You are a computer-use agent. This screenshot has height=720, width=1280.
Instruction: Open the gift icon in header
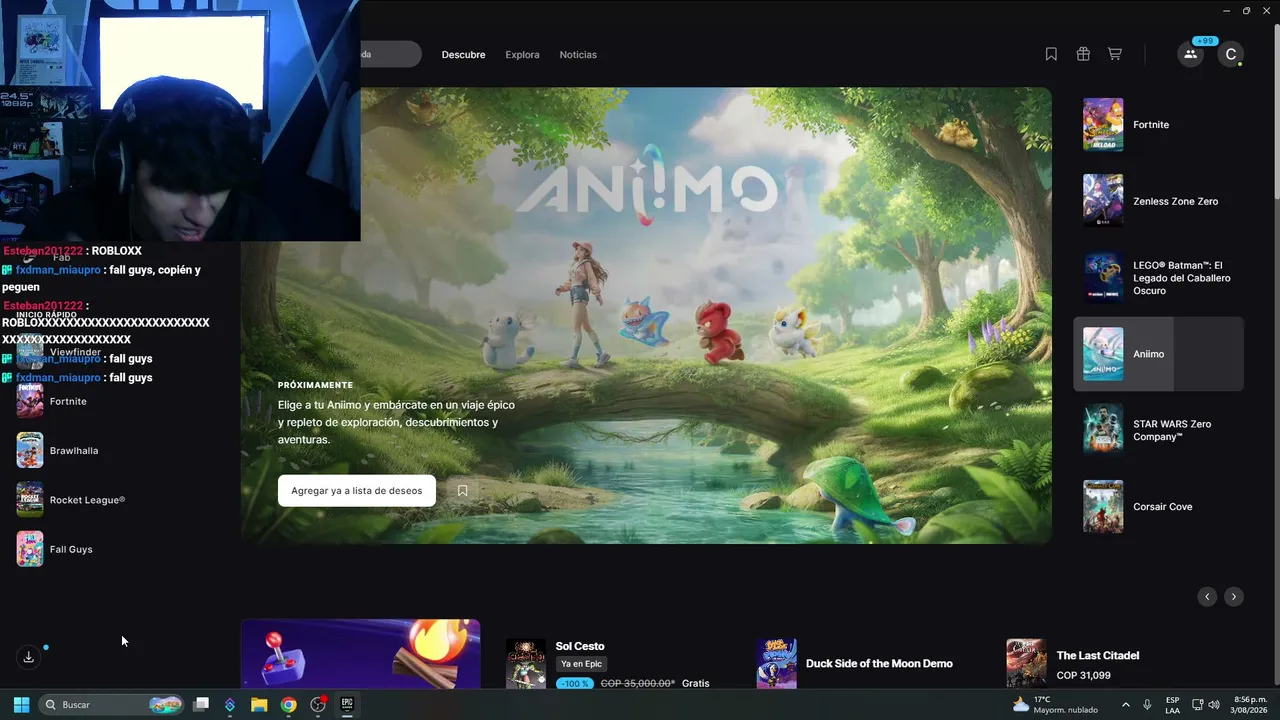[x=1083, y=54]
